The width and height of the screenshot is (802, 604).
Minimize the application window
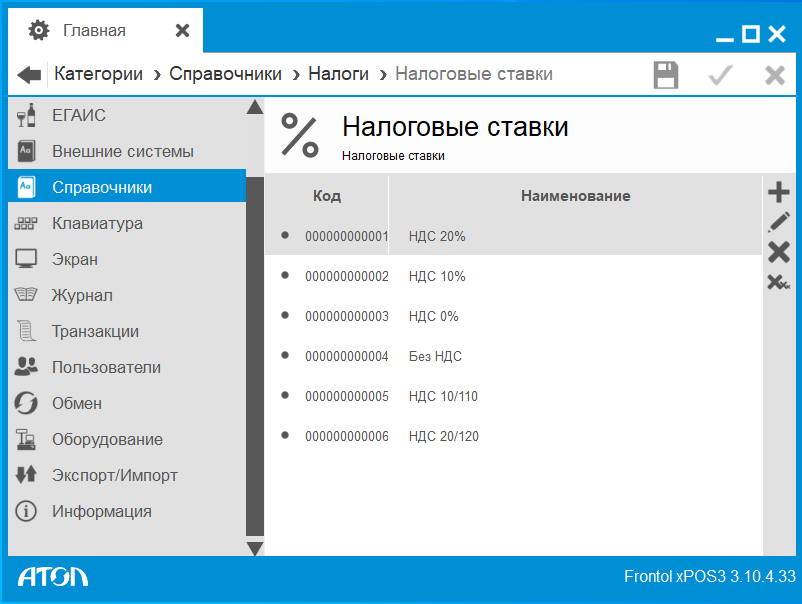coord(724,37)
